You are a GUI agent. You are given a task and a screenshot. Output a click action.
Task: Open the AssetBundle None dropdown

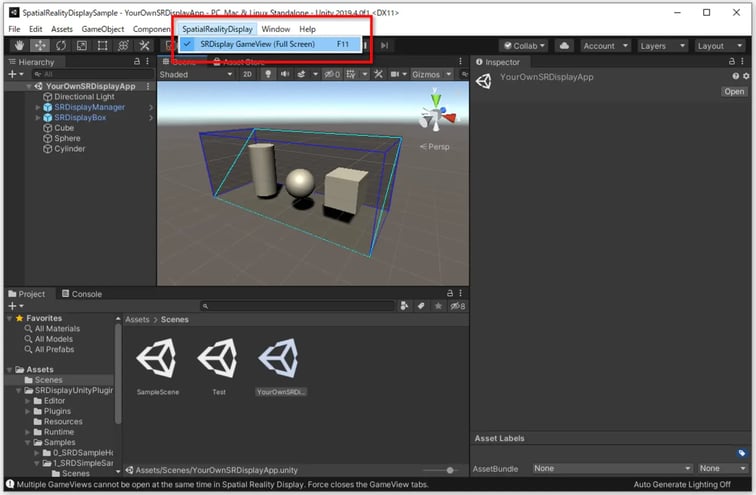click(x=612, y=468)
